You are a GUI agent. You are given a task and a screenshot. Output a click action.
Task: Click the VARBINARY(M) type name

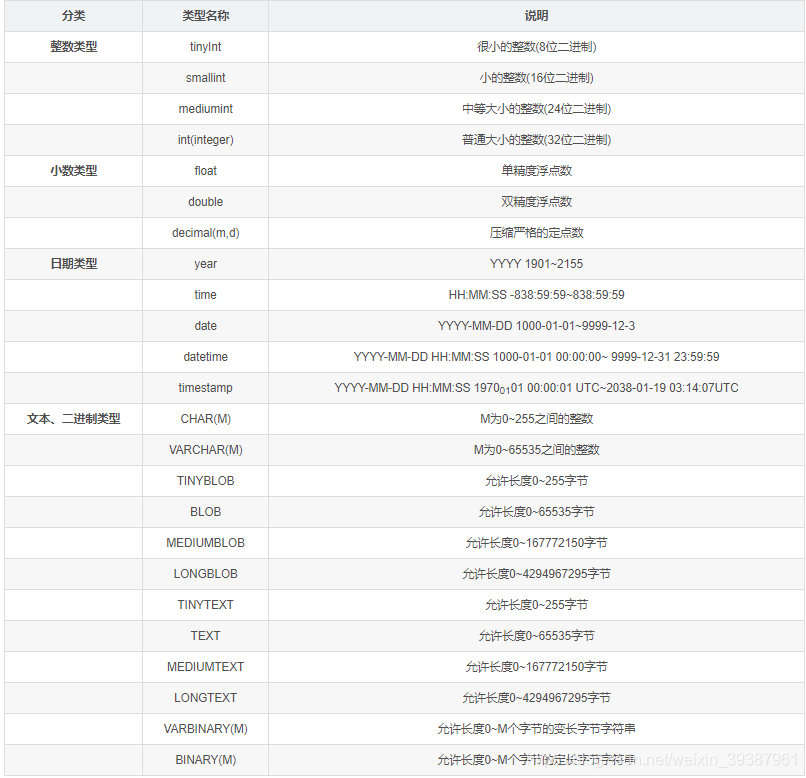(x=206, y=729)
